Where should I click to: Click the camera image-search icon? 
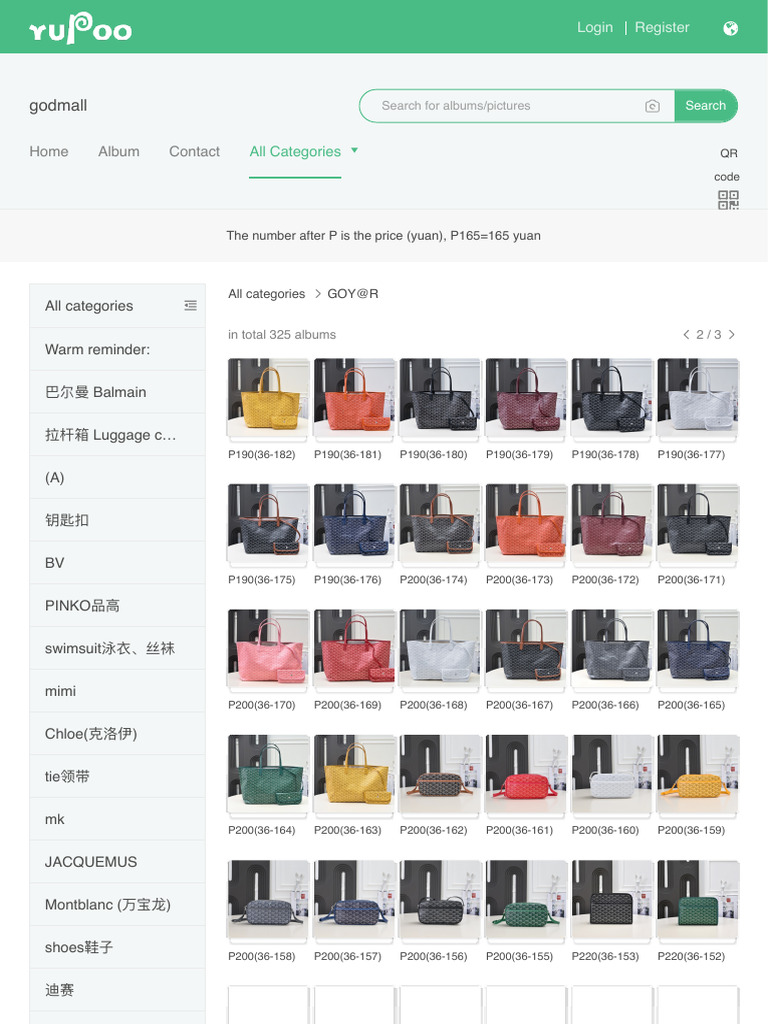point(652,106)
